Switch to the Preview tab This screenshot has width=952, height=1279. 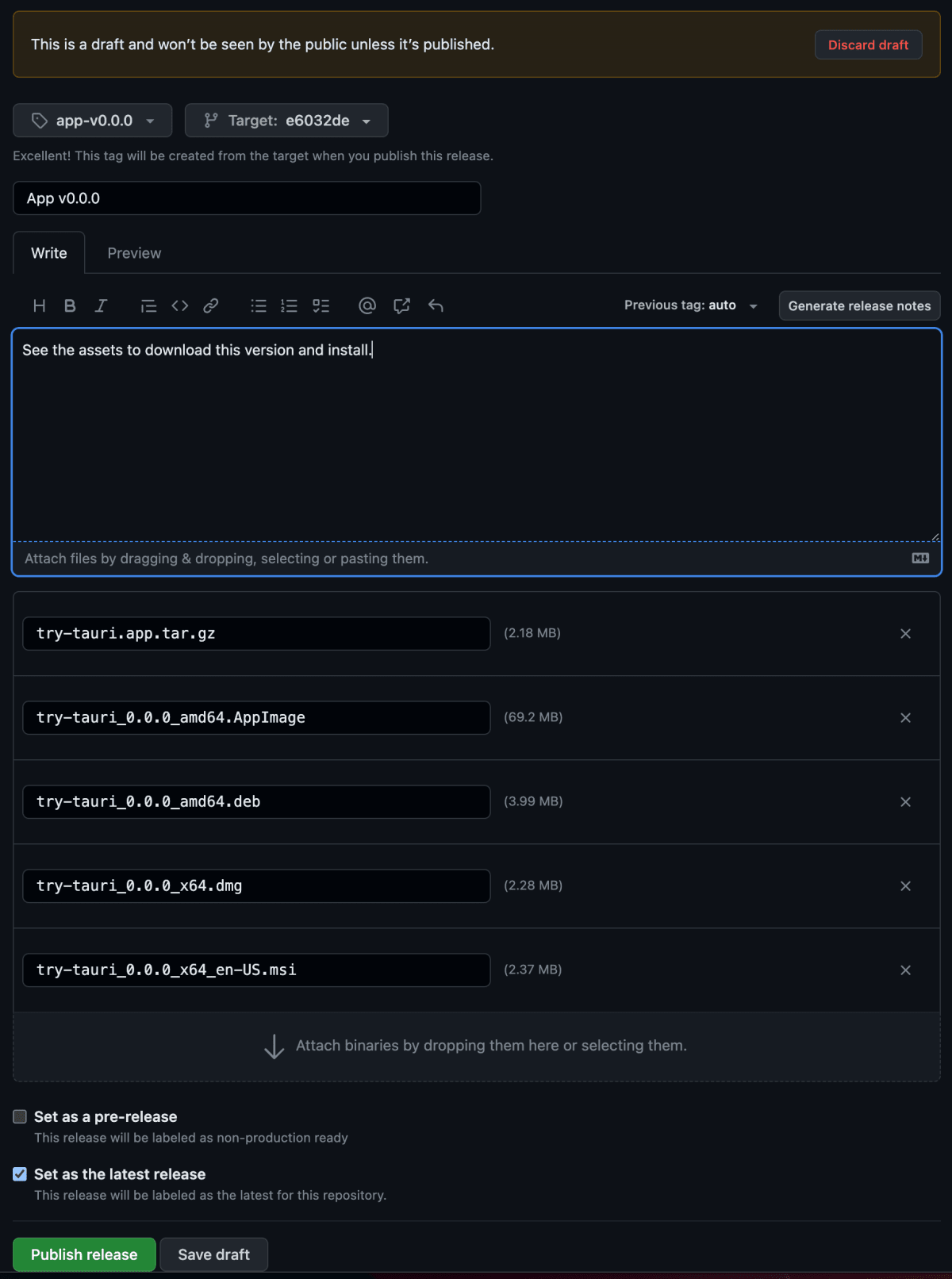(133, 252)
